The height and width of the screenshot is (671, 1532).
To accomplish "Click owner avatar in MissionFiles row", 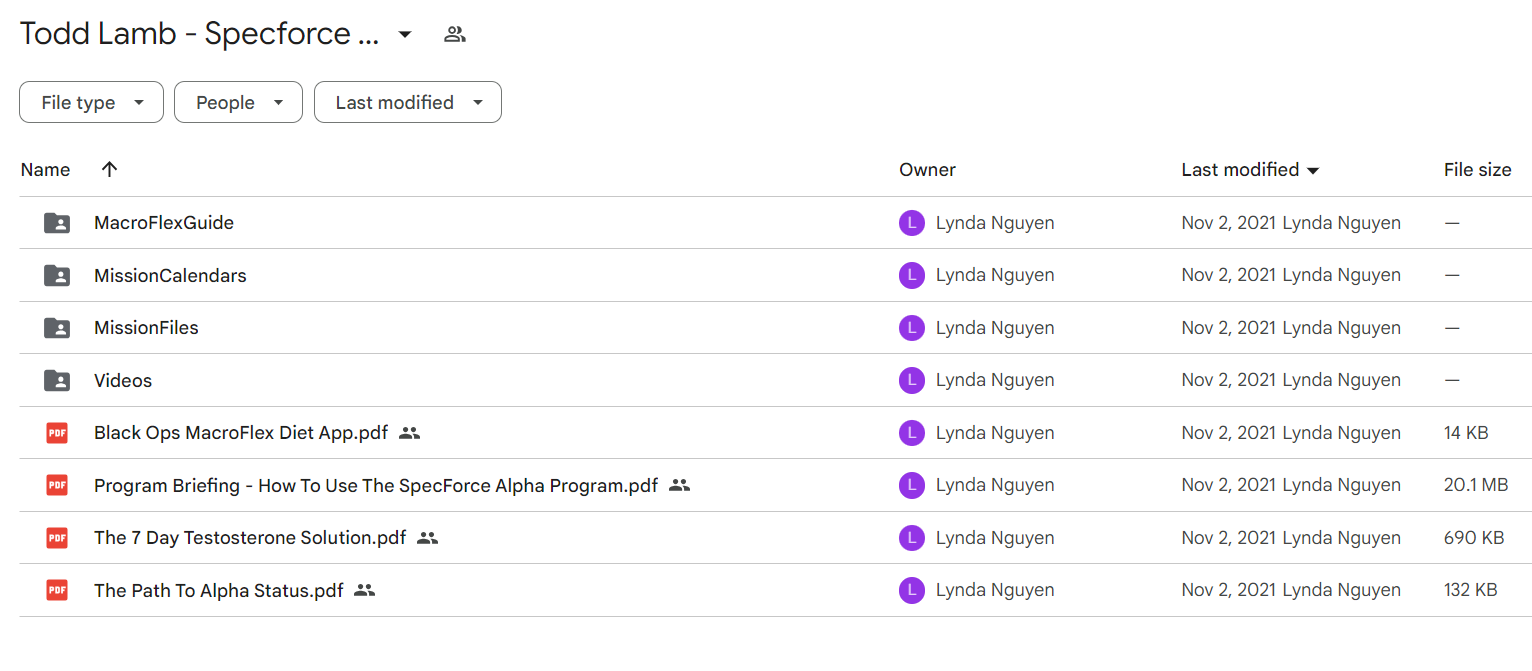I will coord(912,328).
